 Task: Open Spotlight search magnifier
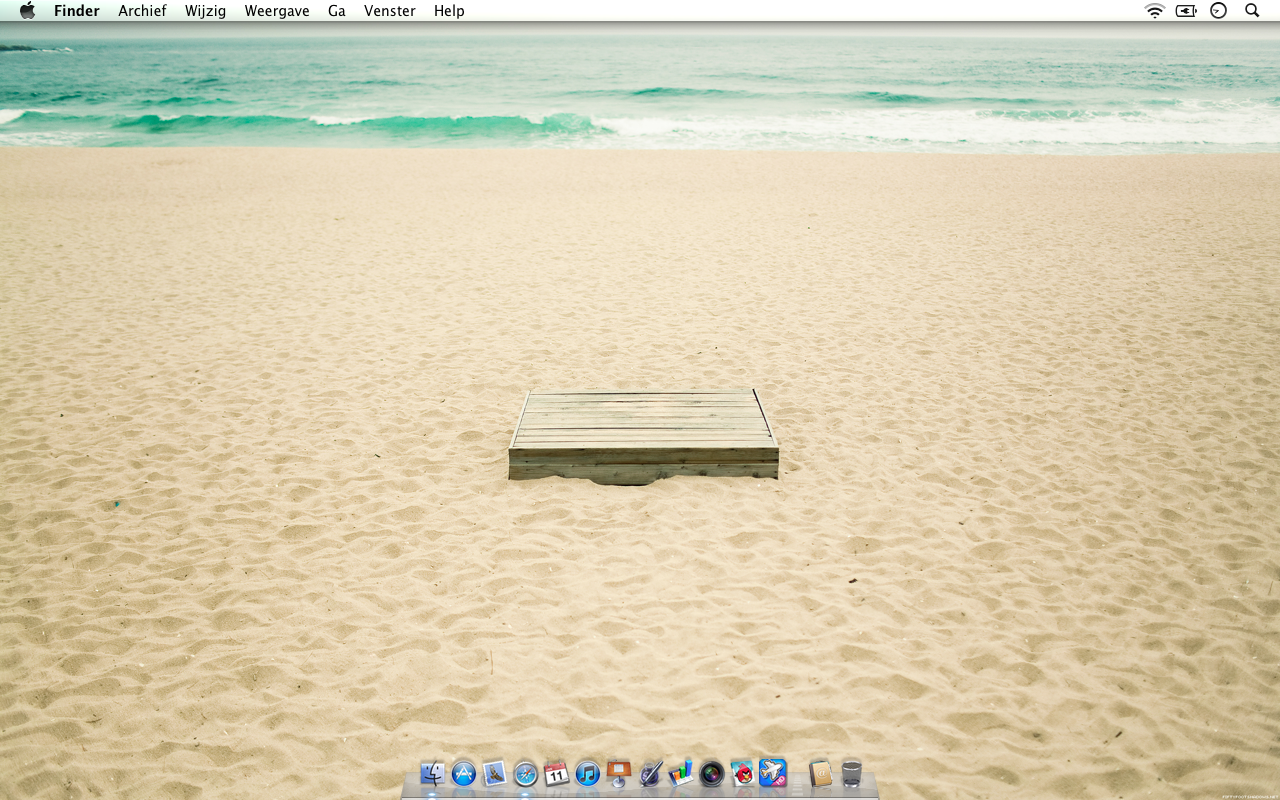pyautogui.click(x=1252, y=11)
